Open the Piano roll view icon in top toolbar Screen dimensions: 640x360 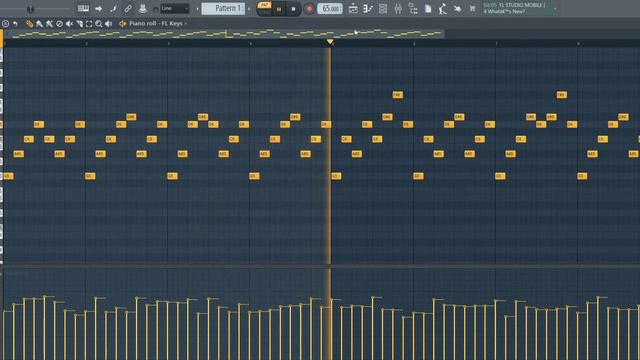click(368, 9)
